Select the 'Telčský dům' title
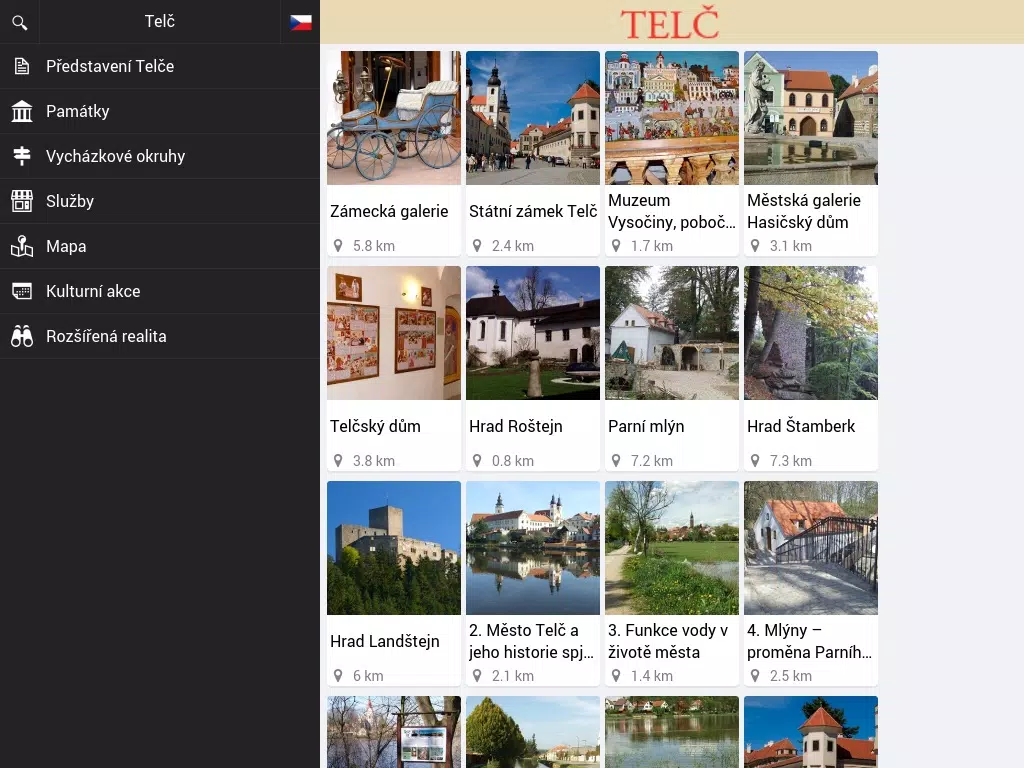The height and width of the screenshot is (768, 1024). 376,426
